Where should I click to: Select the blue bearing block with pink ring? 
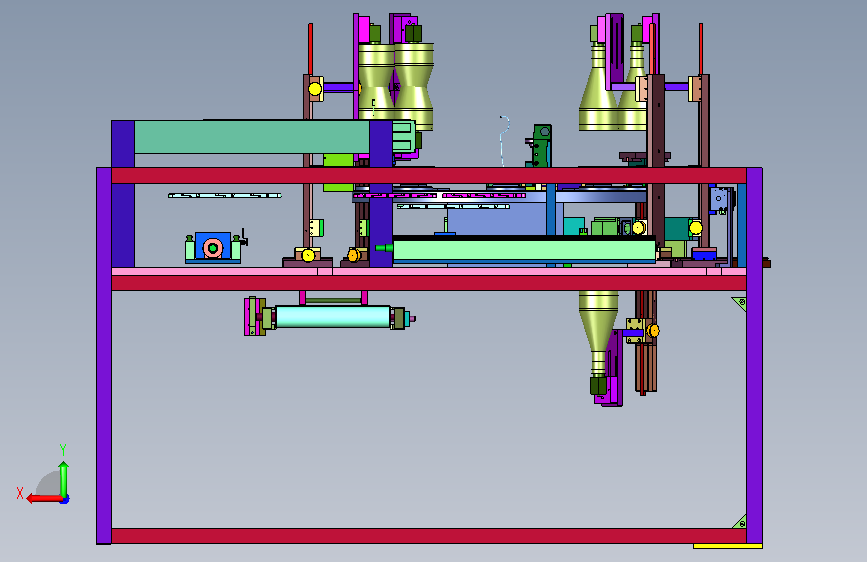213,247
